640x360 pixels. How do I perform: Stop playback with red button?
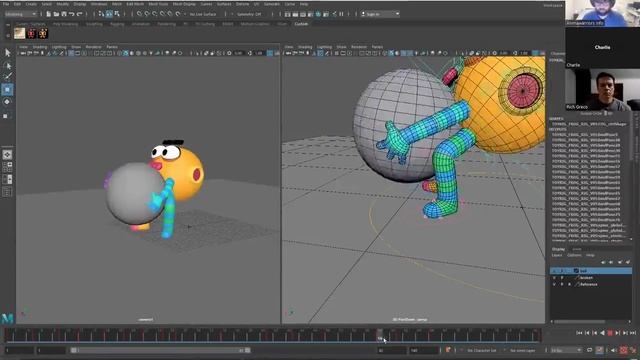tap(610, 333)
